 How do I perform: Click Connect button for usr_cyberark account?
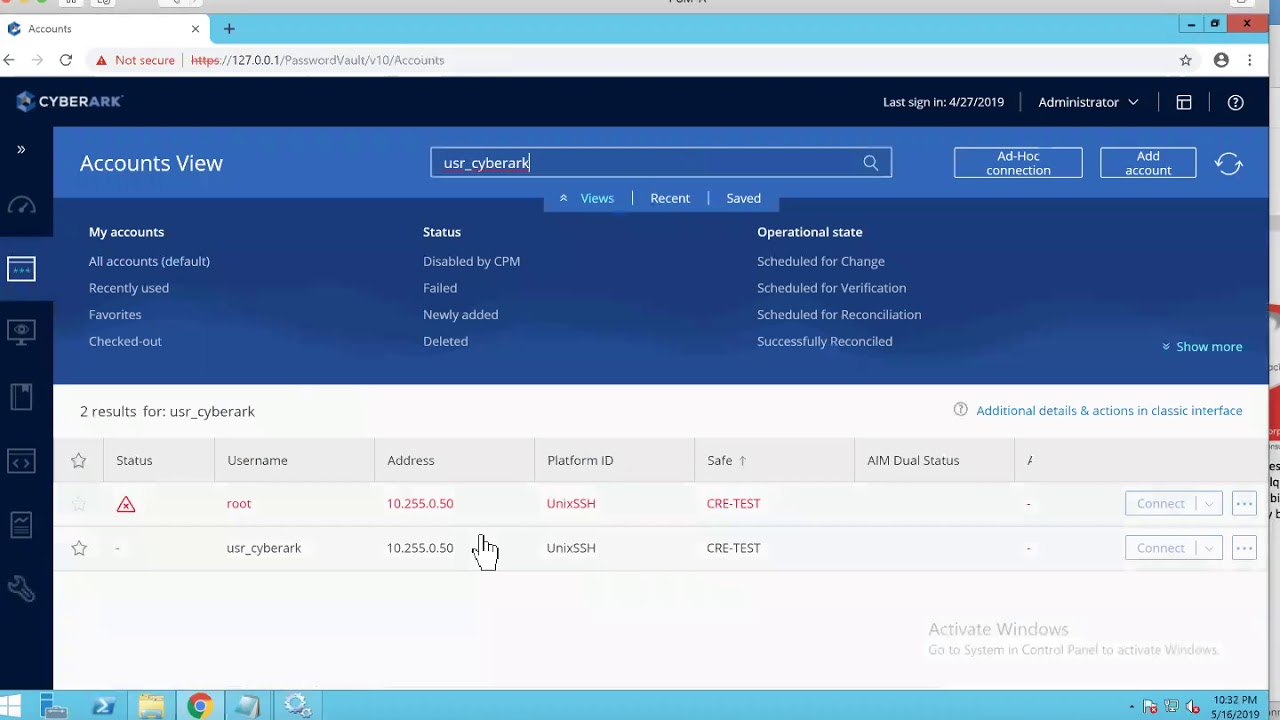[1161, 548]
